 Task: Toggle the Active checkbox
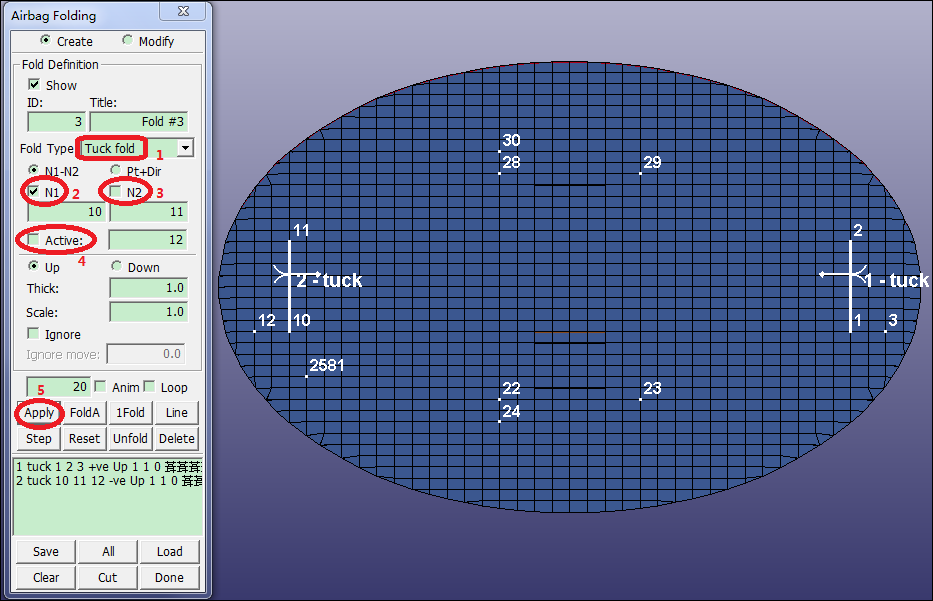tap(34, 240)
